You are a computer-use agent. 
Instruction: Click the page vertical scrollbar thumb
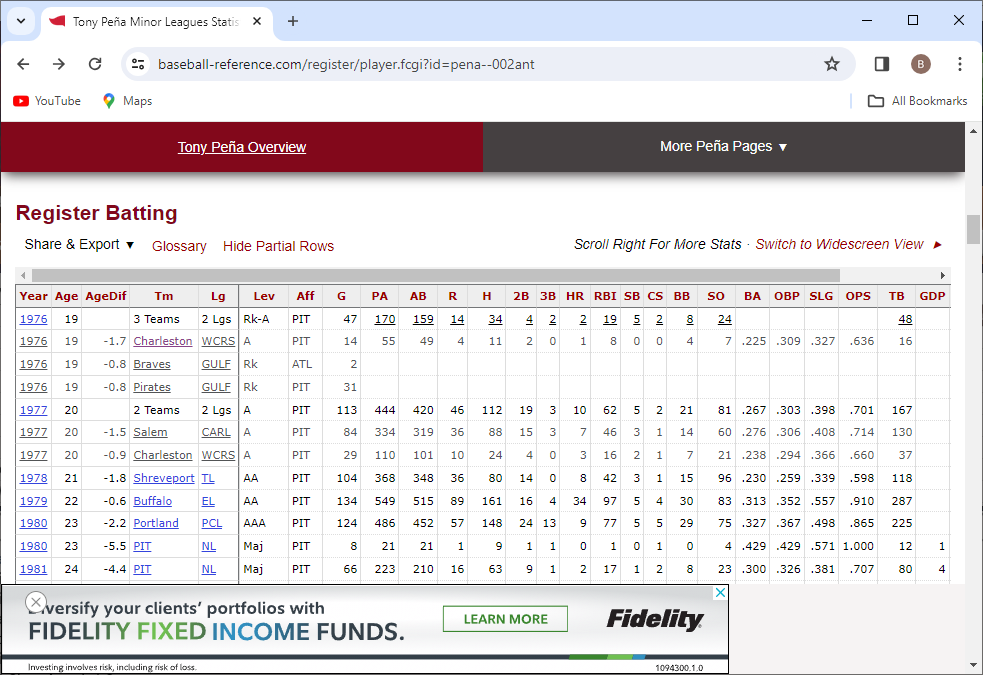point(973,229)
